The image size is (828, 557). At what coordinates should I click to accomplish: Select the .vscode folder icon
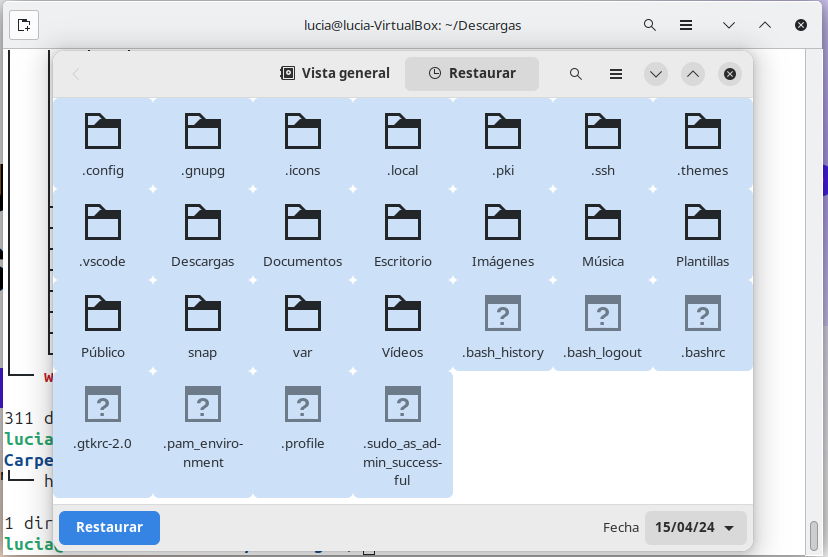(103, 222)
